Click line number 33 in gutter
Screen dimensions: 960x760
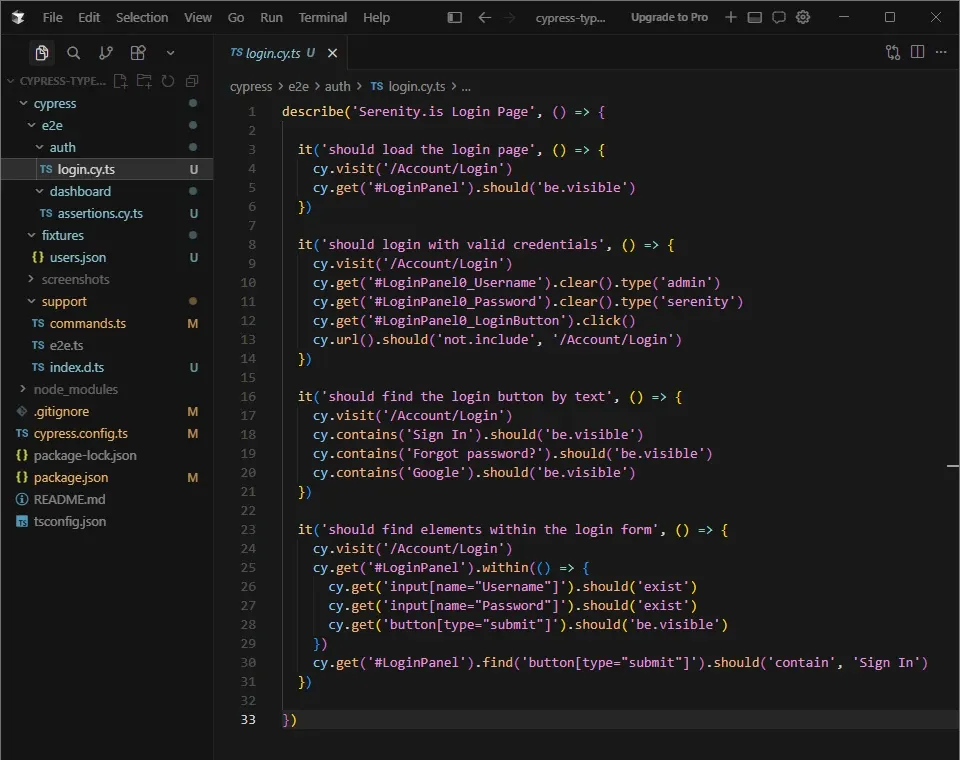tap(248, 720)
